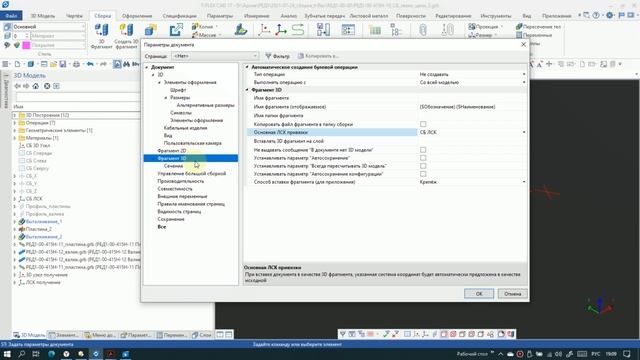Select Сечения in dialog tree

(173, 166)
